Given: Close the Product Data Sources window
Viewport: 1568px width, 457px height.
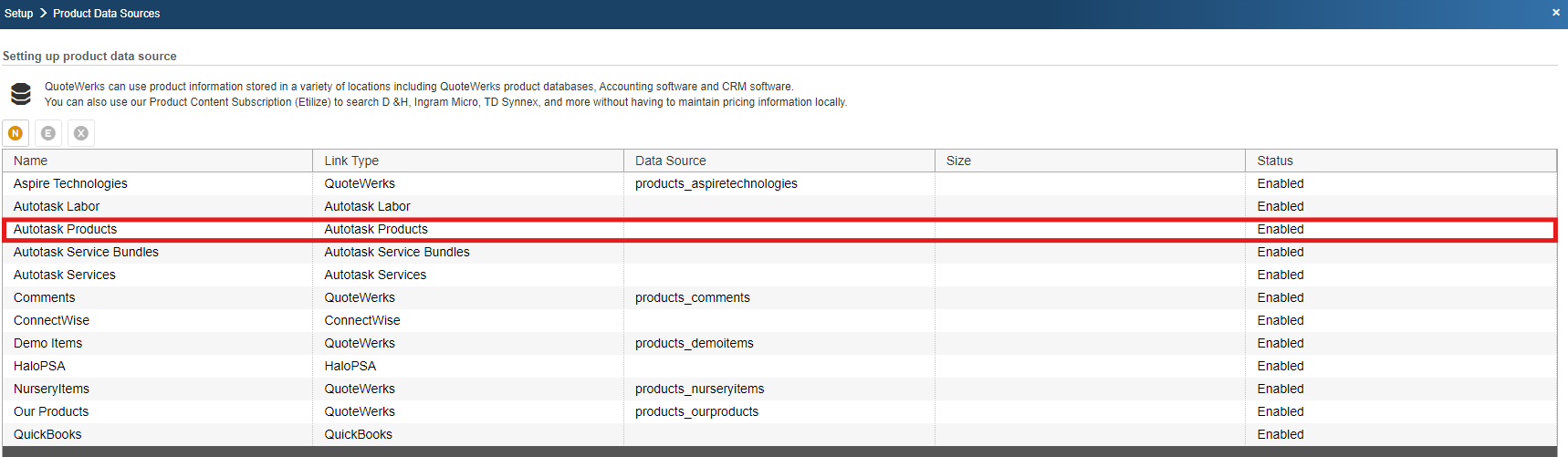Looking at the screenshot, I should tap(1555, 13).
